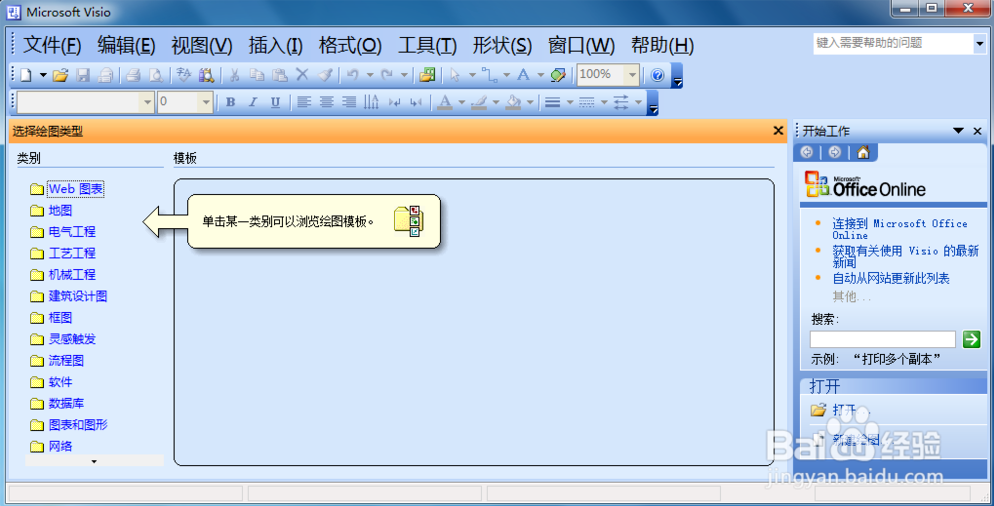Toggle Bold formatting
The width and height of the screenshot is (994, 506).
(231, 102)
